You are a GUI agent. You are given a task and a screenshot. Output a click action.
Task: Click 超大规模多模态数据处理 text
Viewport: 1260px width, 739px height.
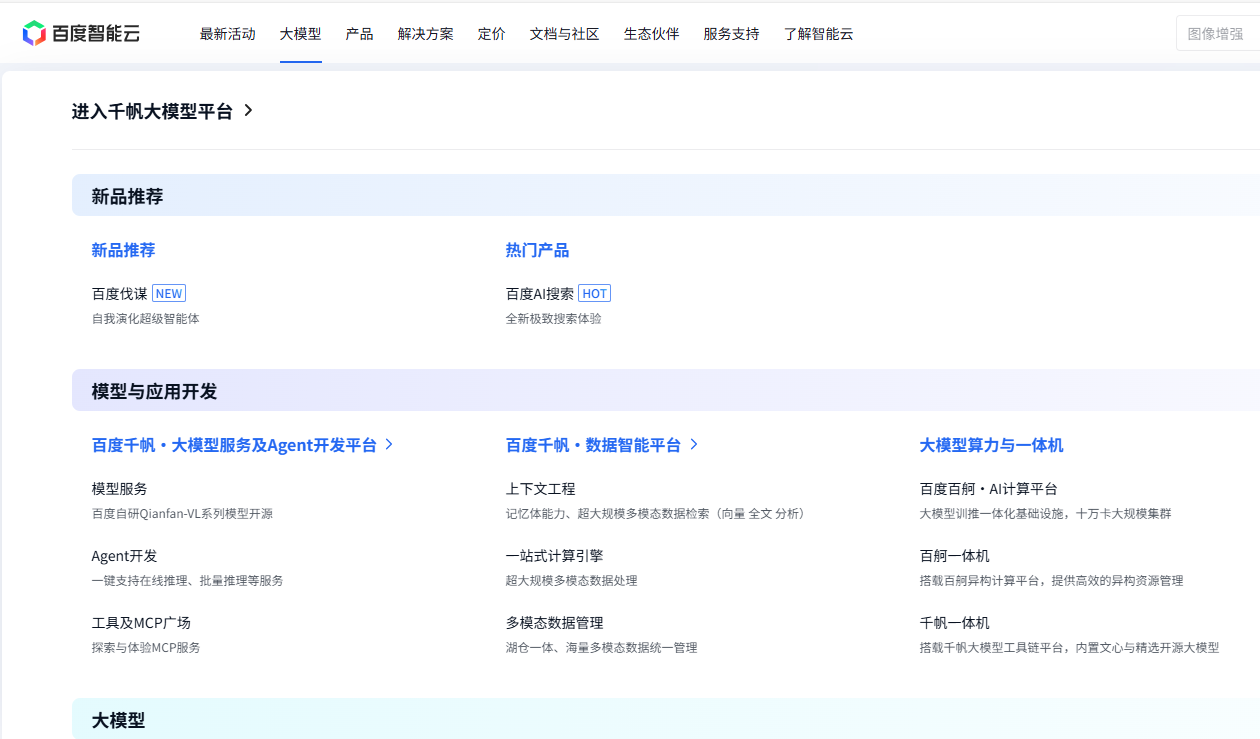[x=572, y=580]
